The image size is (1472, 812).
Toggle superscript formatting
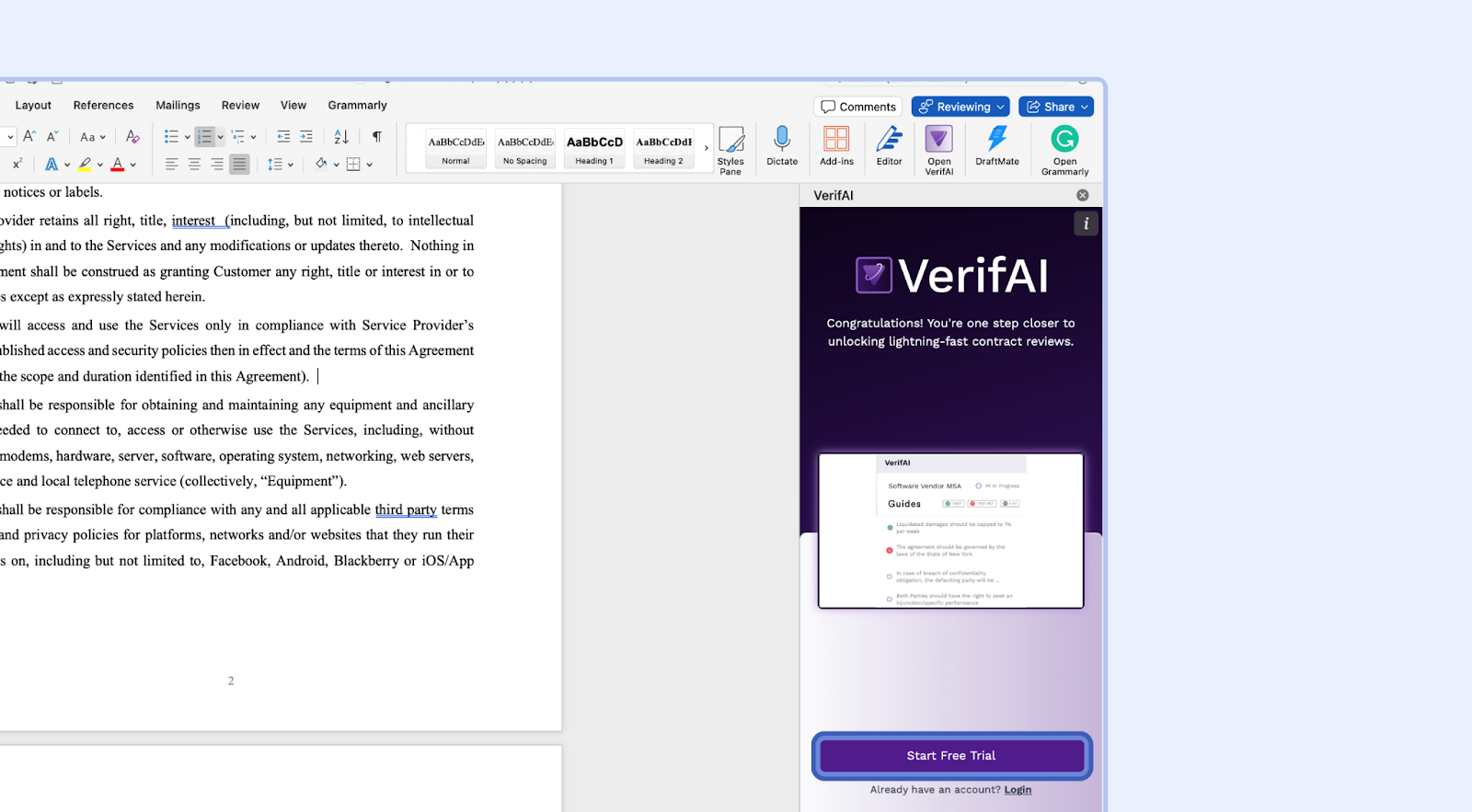17,165
